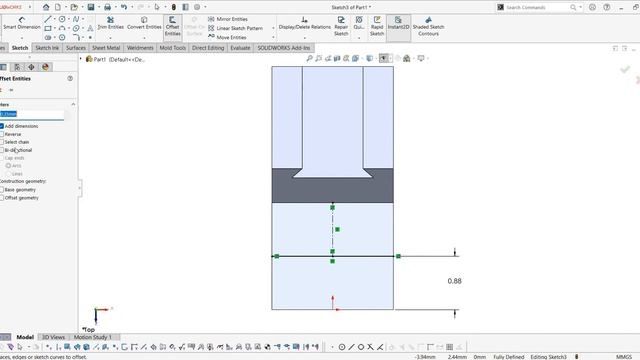
Task: Activate the Trim Entities tool
Action: pos(111,23)
